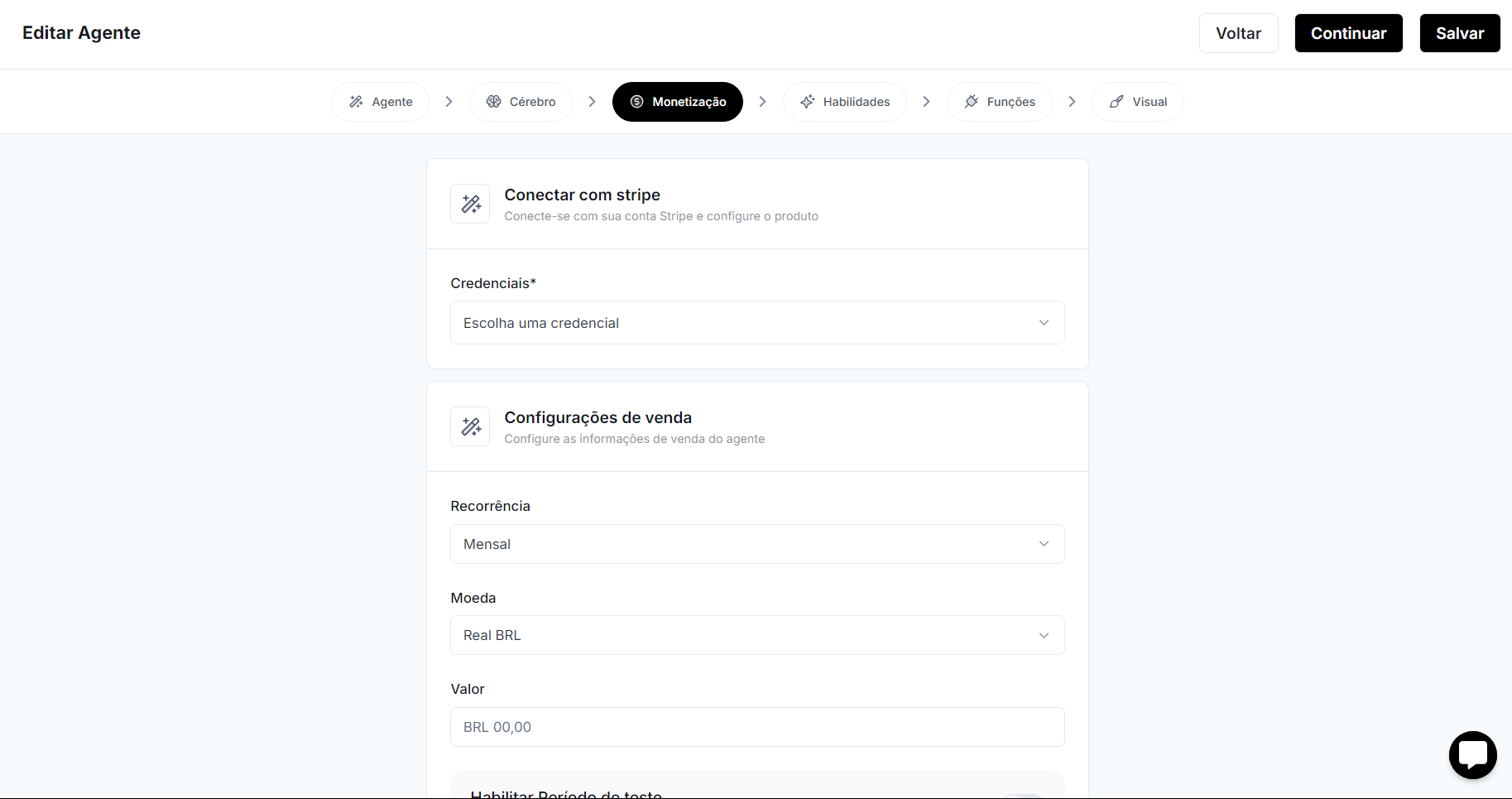
Task: Click the sparkles icon beside Habilidades
Action: pos(807,101)
